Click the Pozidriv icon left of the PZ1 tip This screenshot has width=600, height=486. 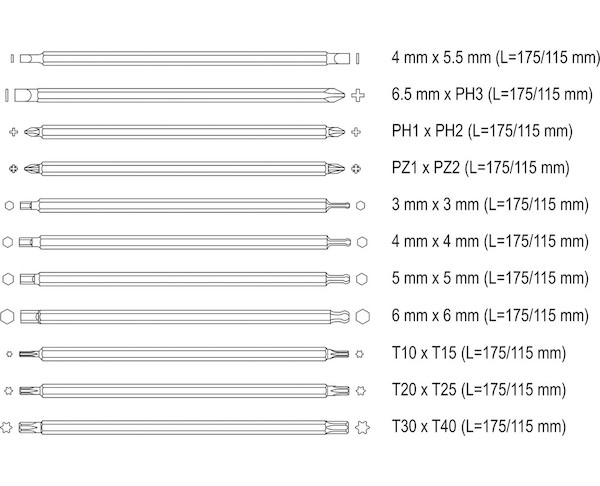pos(13,168)
